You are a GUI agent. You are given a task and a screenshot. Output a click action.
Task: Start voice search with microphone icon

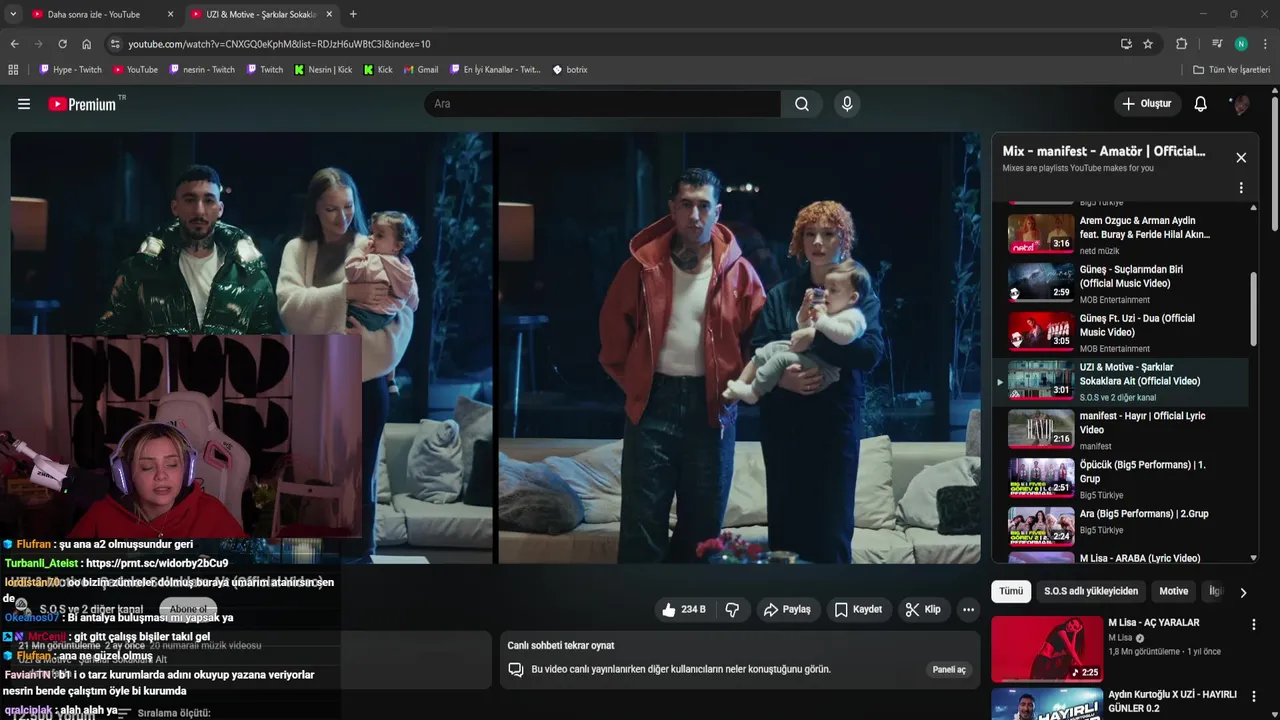[x=847, y=104]
